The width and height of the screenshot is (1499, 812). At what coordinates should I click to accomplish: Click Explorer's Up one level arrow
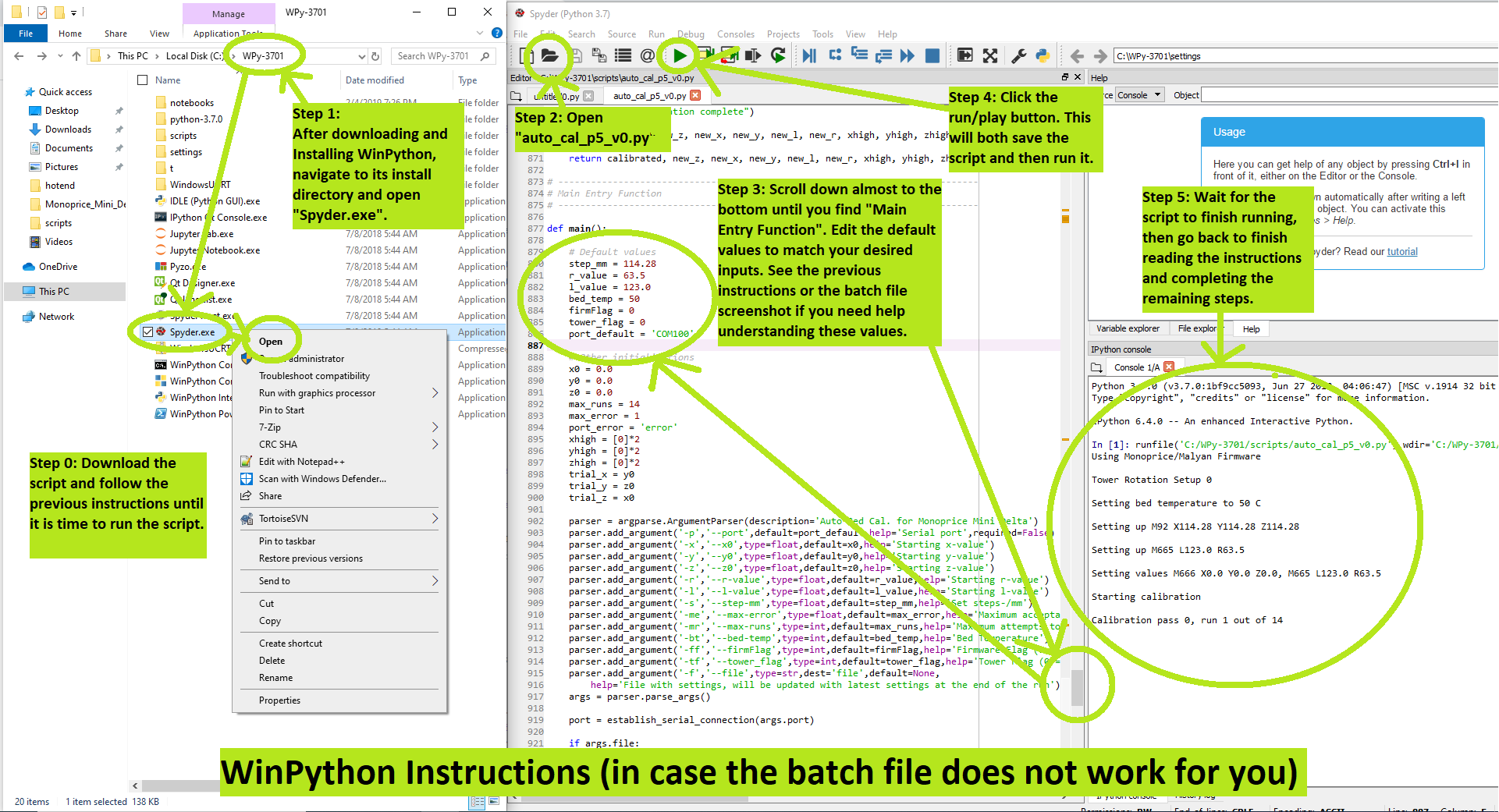pyautogui.click(x=76, y=56)
